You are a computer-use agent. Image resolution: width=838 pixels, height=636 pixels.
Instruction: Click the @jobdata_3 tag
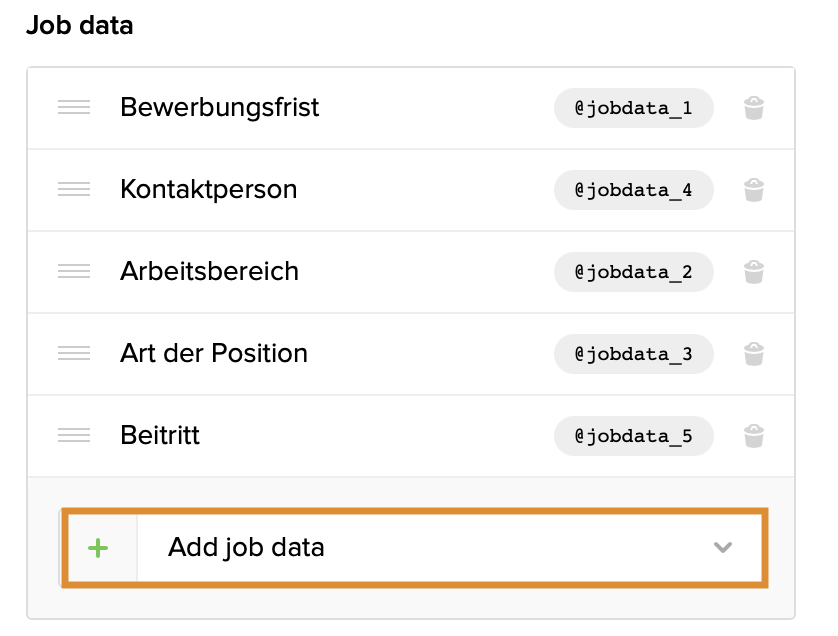pyautogui.click(x=633, y=354)
